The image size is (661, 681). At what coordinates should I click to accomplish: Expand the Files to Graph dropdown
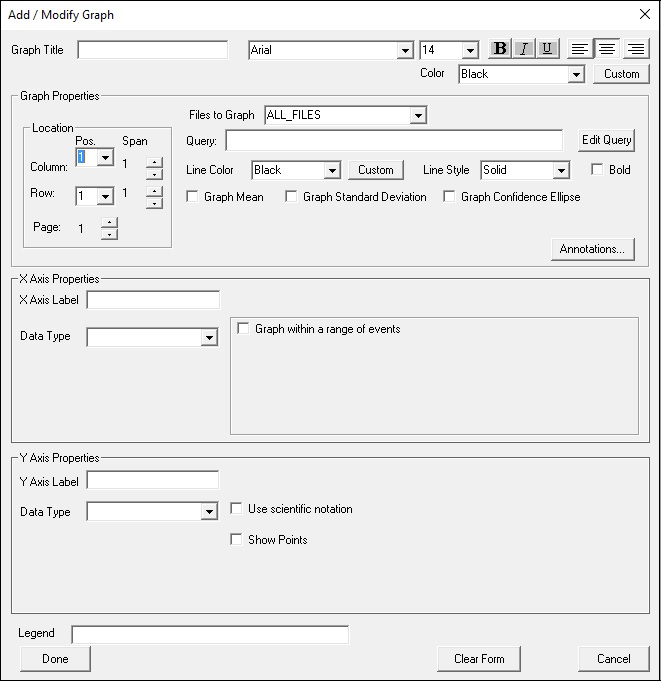coord(418,116)
